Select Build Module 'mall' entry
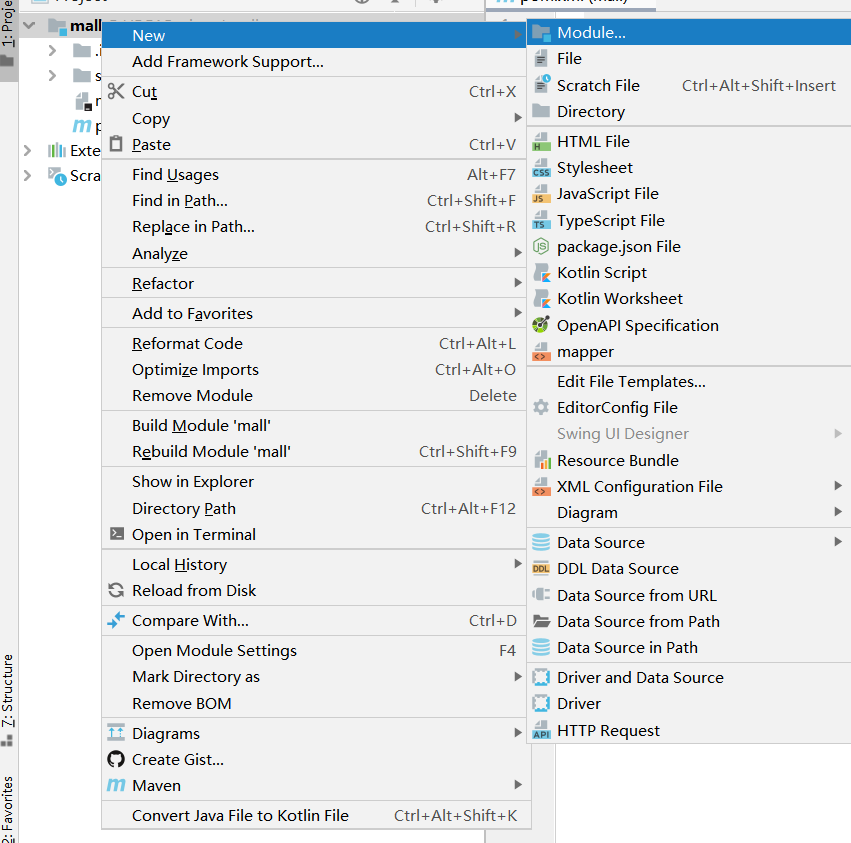 pyautogui.click(x=314, y=426)
